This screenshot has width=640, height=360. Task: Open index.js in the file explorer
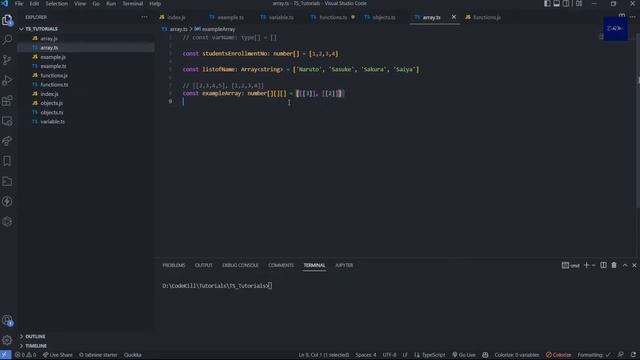[49, 94]
